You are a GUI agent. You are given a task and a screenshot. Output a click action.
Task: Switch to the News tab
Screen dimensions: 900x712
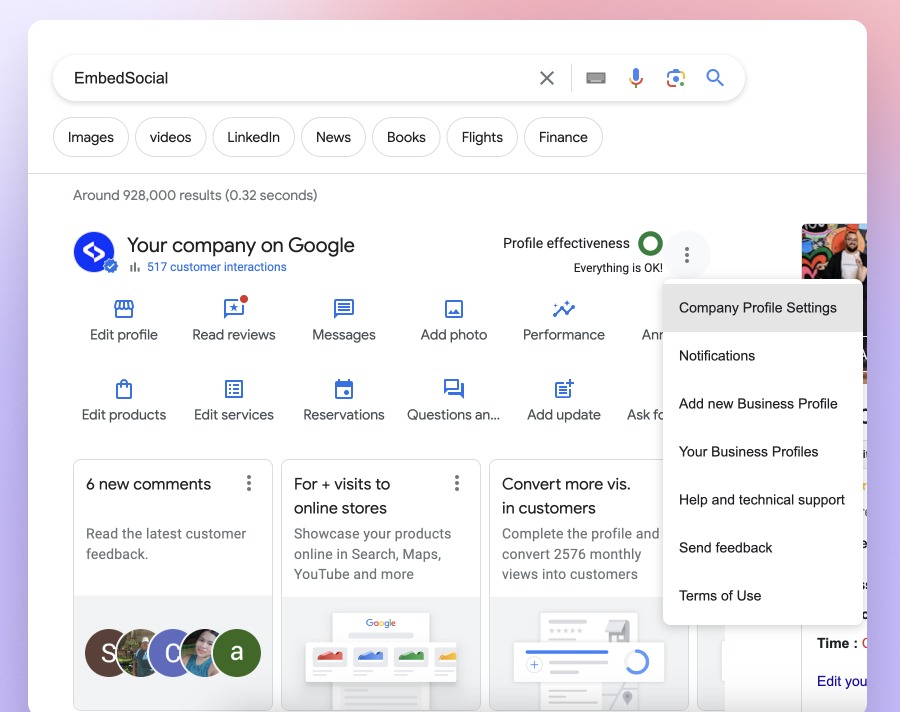coord(333,137)
